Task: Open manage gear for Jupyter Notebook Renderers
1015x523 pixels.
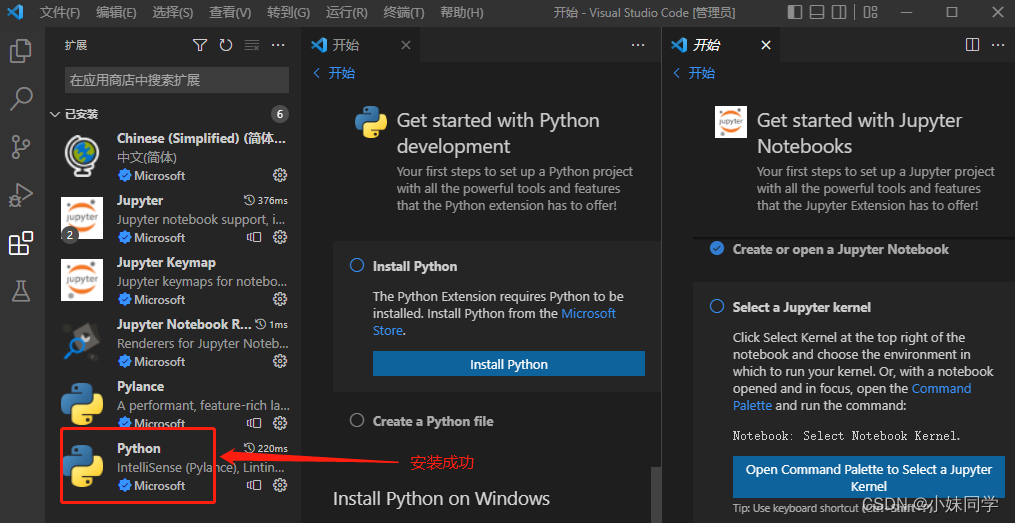Action: point(280,361)
